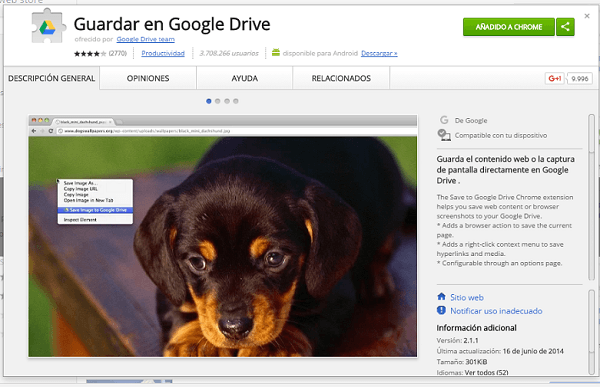Select the first screenshot carousel dot
The width and height of the screenshot is (600, 387).
tap(209, 101)
